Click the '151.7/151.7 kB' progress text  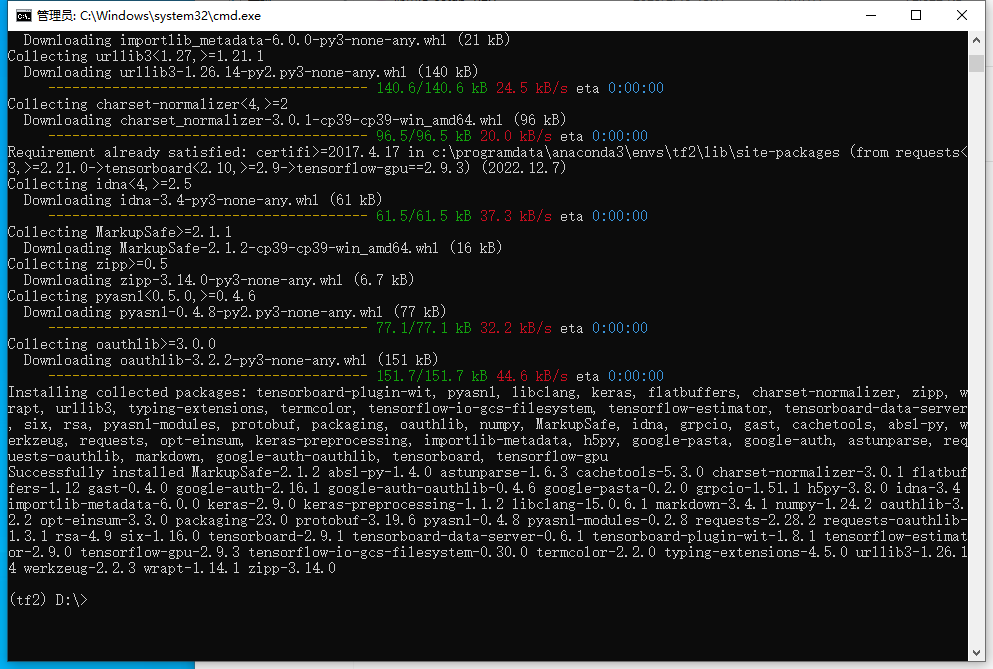click(x=432, y=376)
